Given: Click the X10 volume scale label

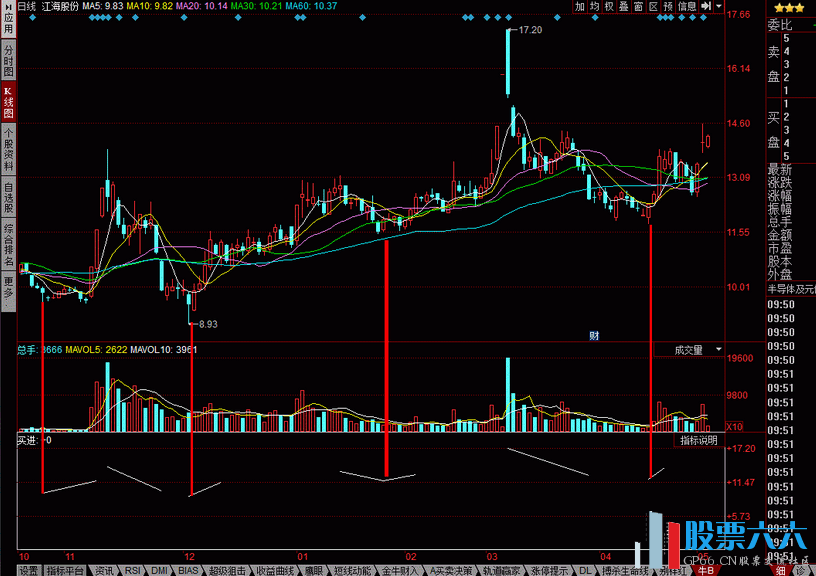Looking at the screenshot, I should click(x=734, y=427).
